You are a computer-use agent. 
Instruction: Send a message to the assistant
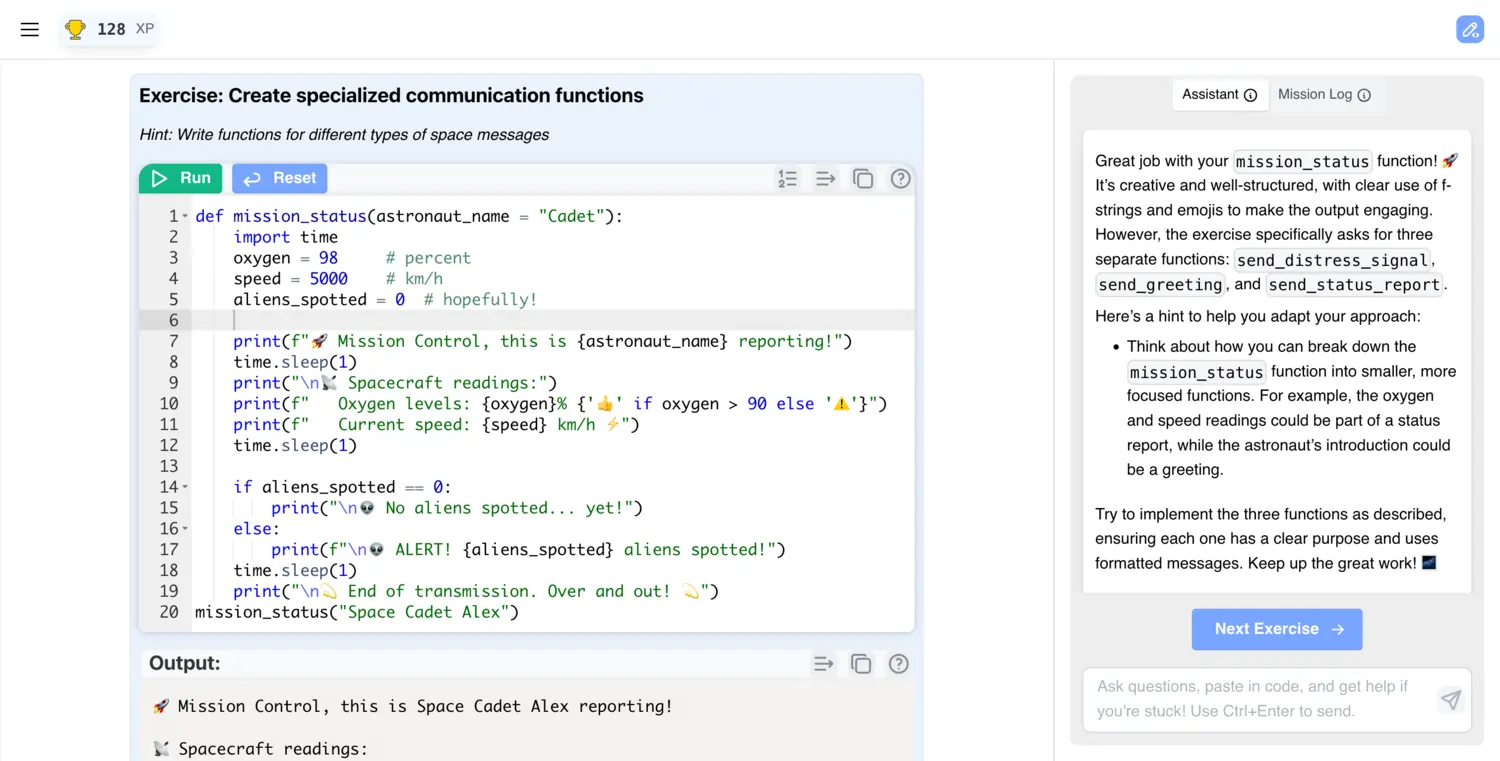1450,700
